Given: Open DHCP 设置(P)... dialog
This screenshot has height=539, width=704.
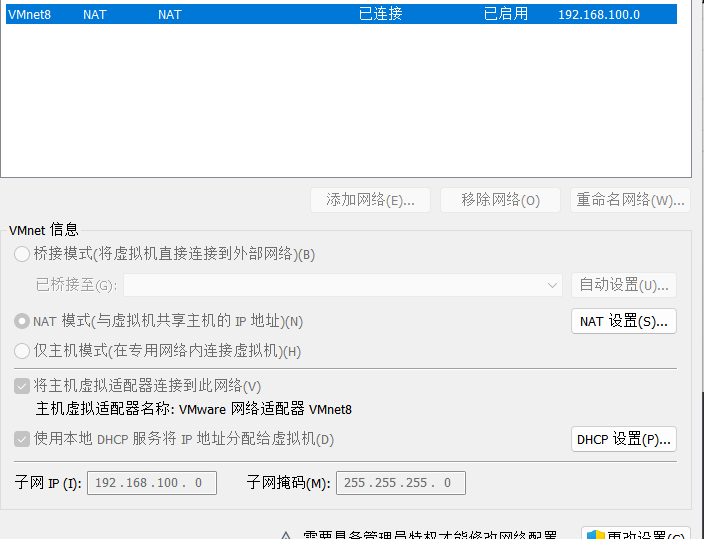Looking at the screenshot, I should [x=624, y=439].
